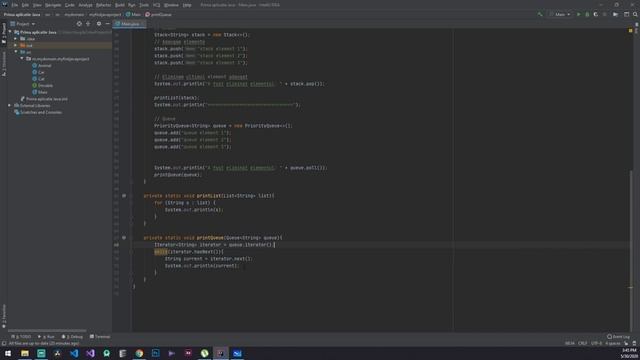
Task: Open Project panel settings gear
Action: coord(99,24)
